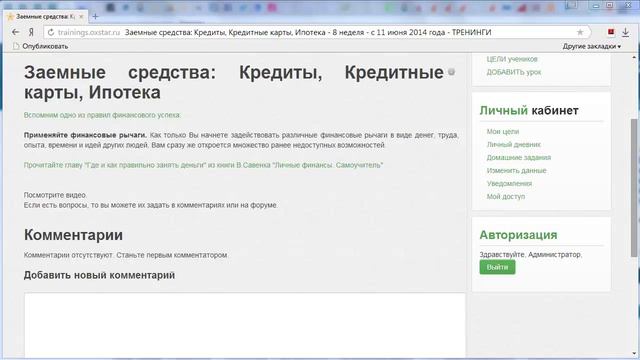Open the Изменить данные link
The width and height of the screenshot is (640, 360).
pyautogui.click(x=516, y=171)
